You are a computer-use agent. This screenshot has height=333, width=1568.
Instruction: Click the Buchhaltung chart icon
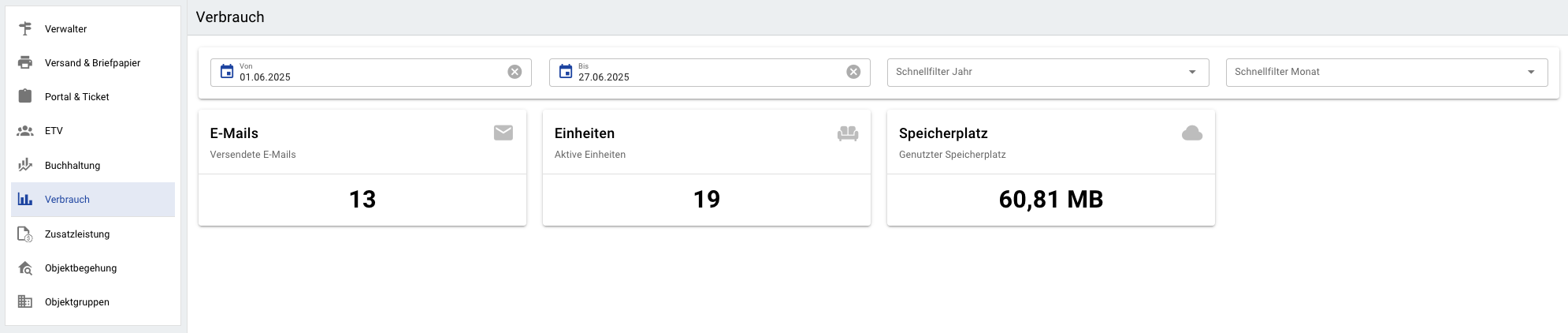pyautogui.click(x=25, y=165)
